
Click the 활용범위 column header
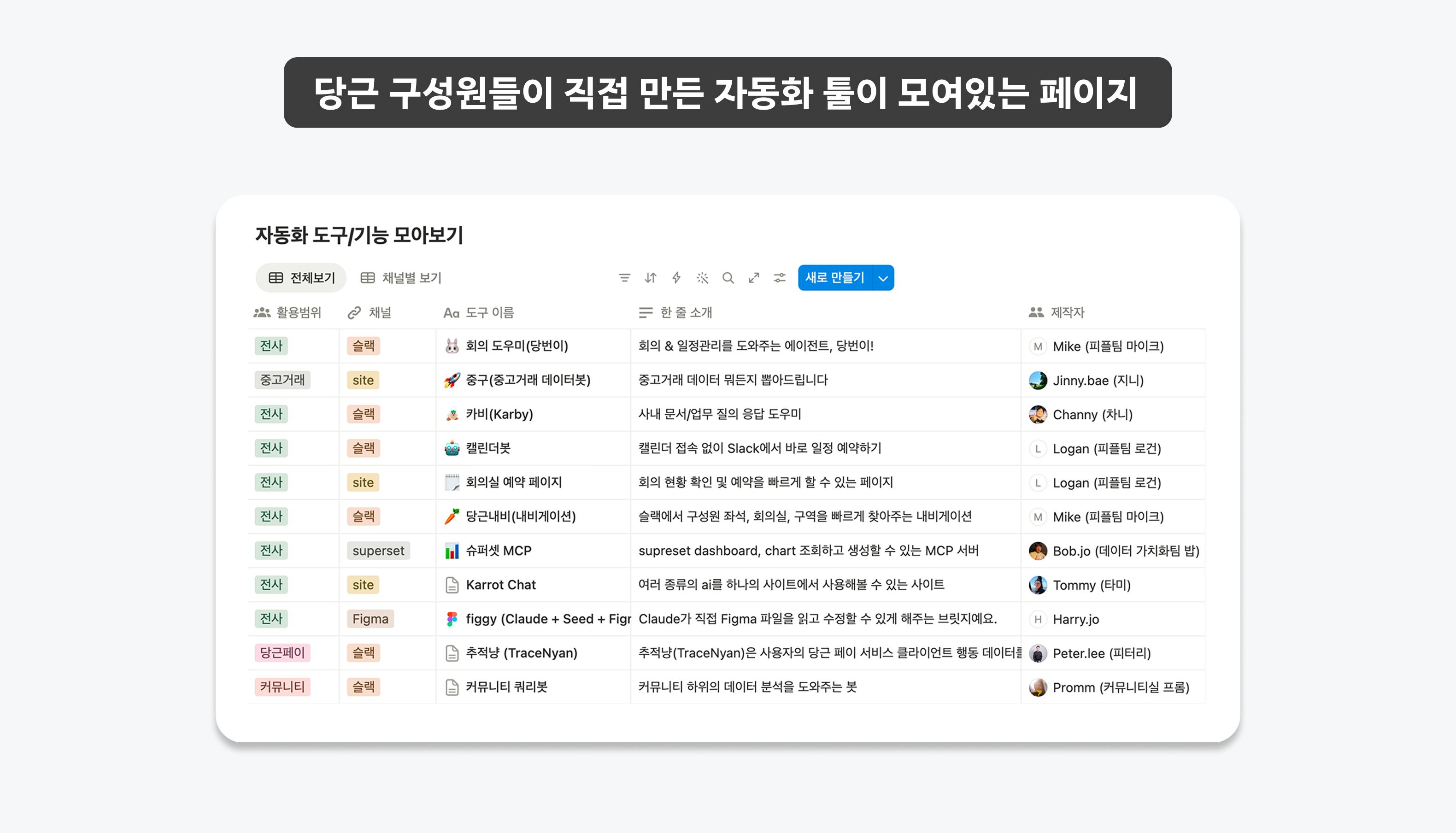coord(288,312)
